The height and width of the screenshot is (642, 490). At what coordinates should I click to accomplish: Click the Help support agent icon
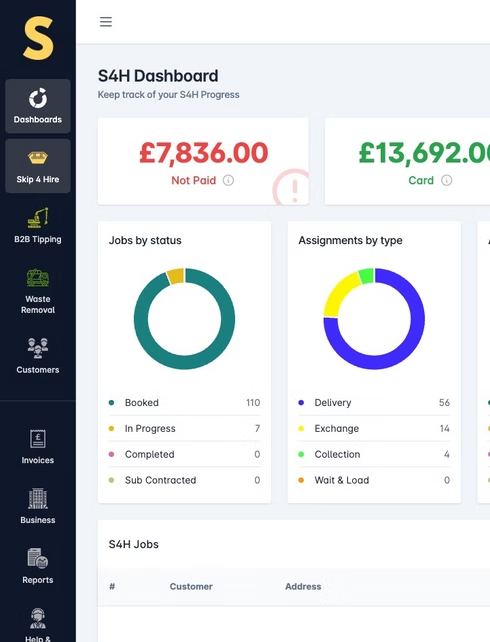pyautogui.click(x=38, y=618)
